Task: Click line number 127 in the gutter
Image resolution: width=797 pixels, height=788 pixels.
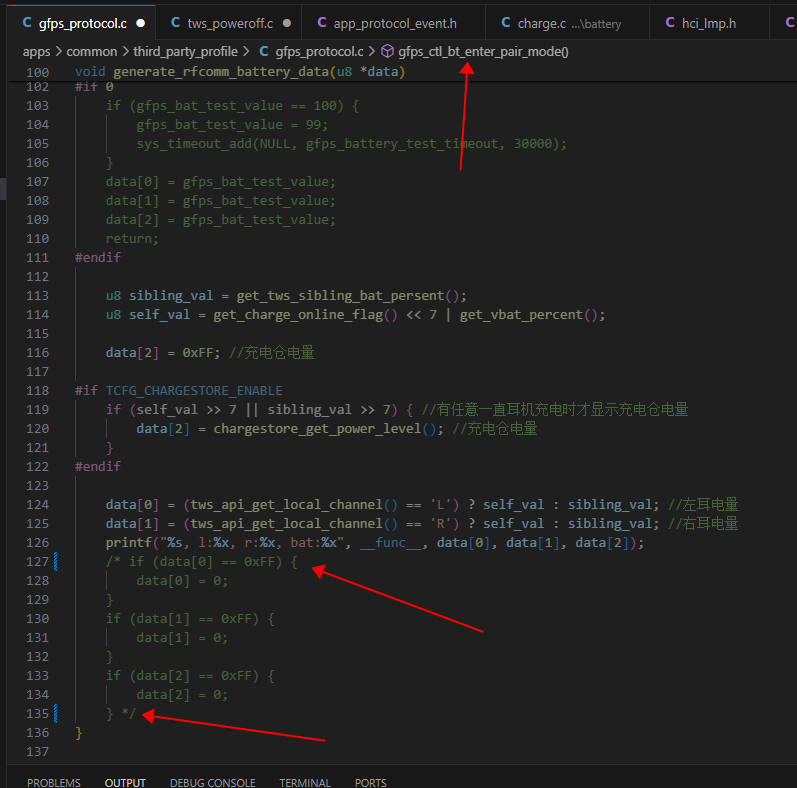Action: click(x=38, y=562)
